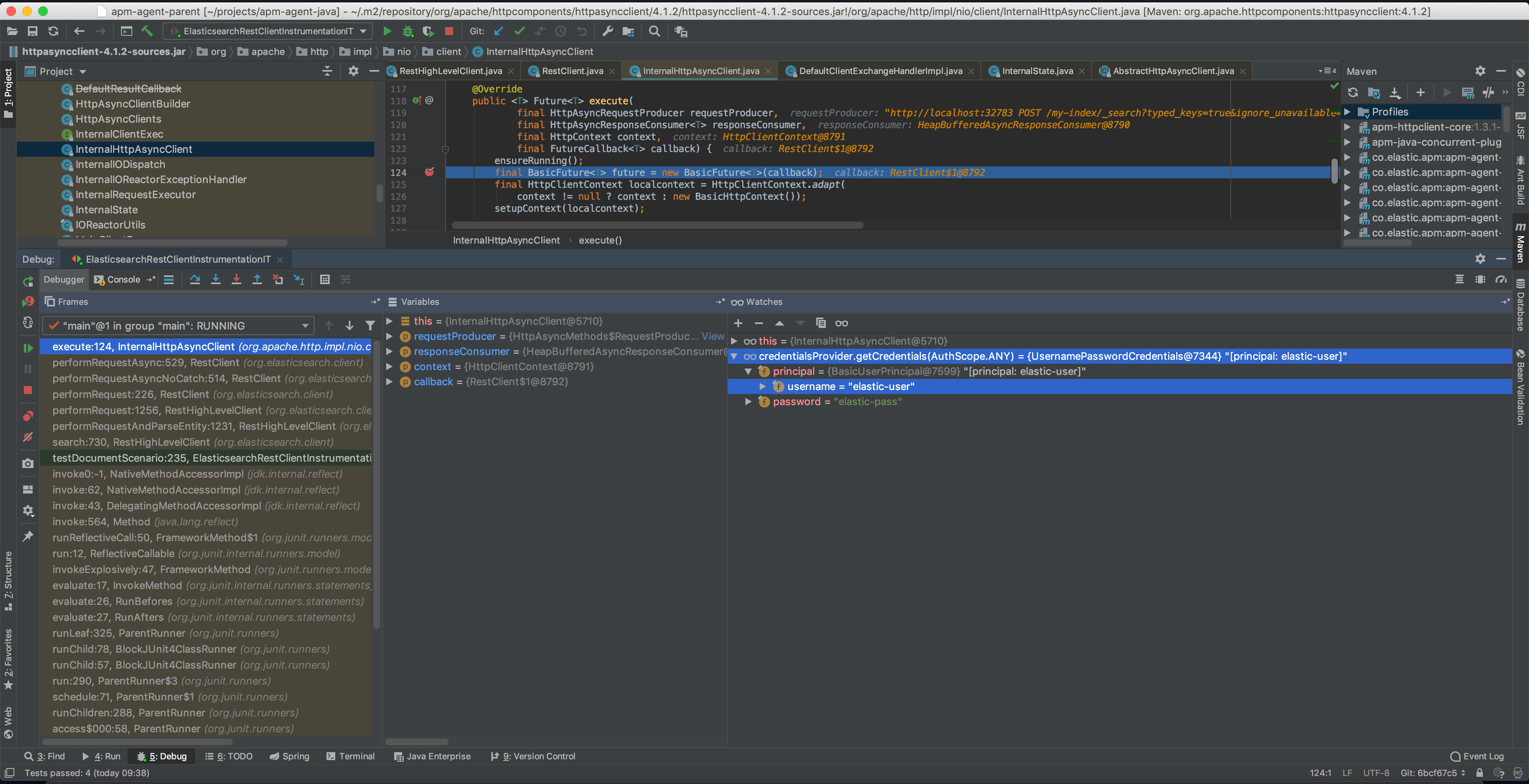Click the Step Out icon
The width and height of the screenshot is (1529, 784).
click(257, 279)
